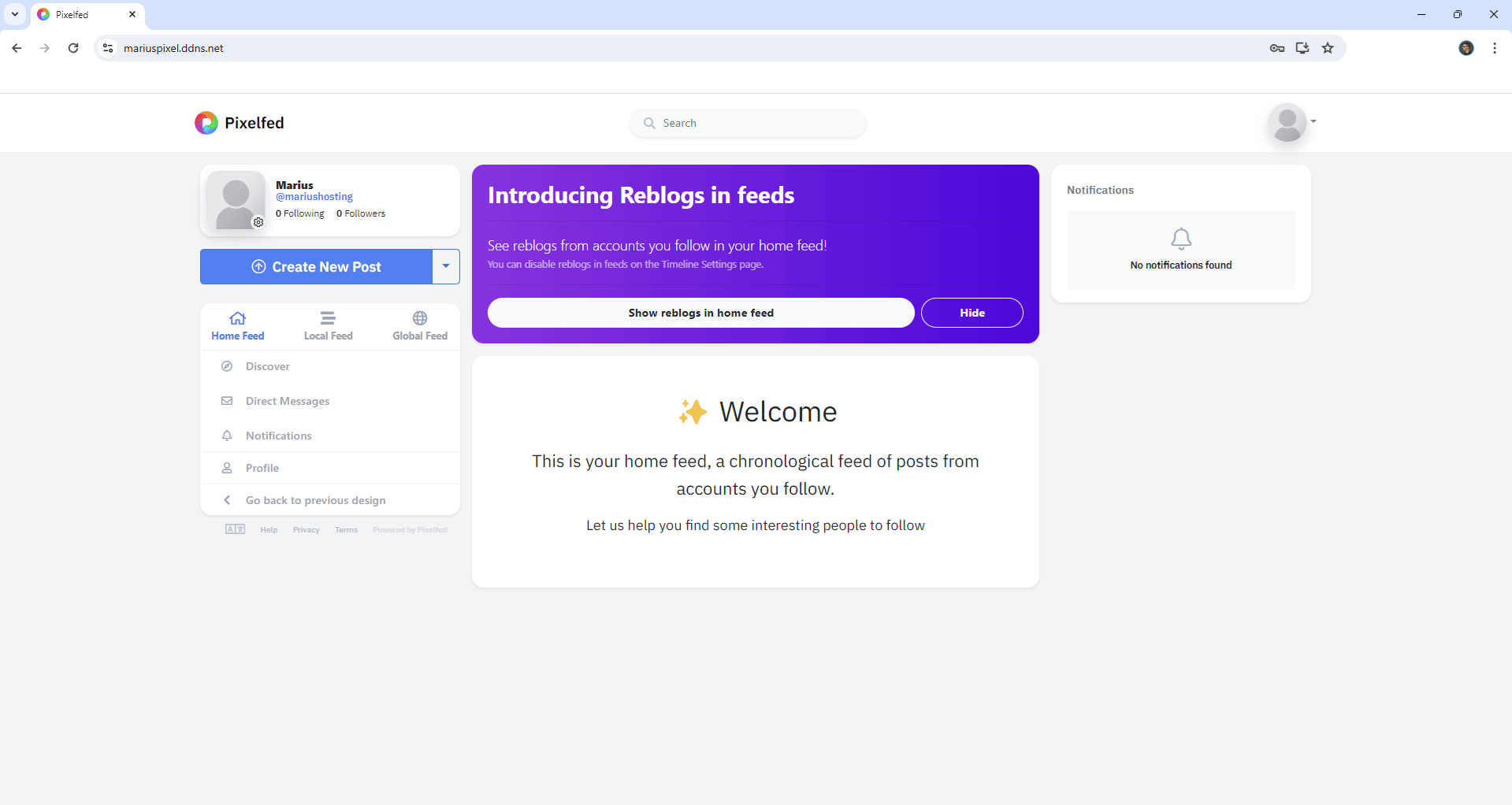Open the Pixelfed brand text link

[254, 123]
